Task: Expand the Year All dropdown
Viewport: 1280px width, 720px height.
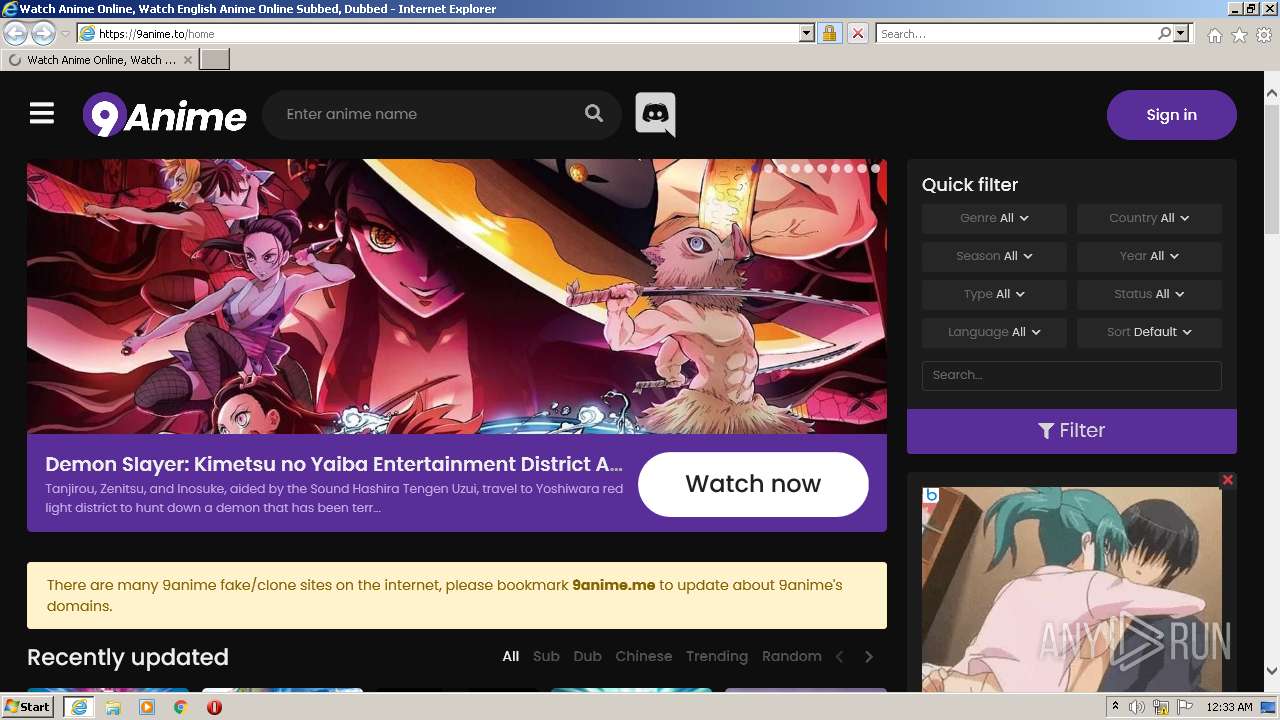Action: [x=1149, y=256]
